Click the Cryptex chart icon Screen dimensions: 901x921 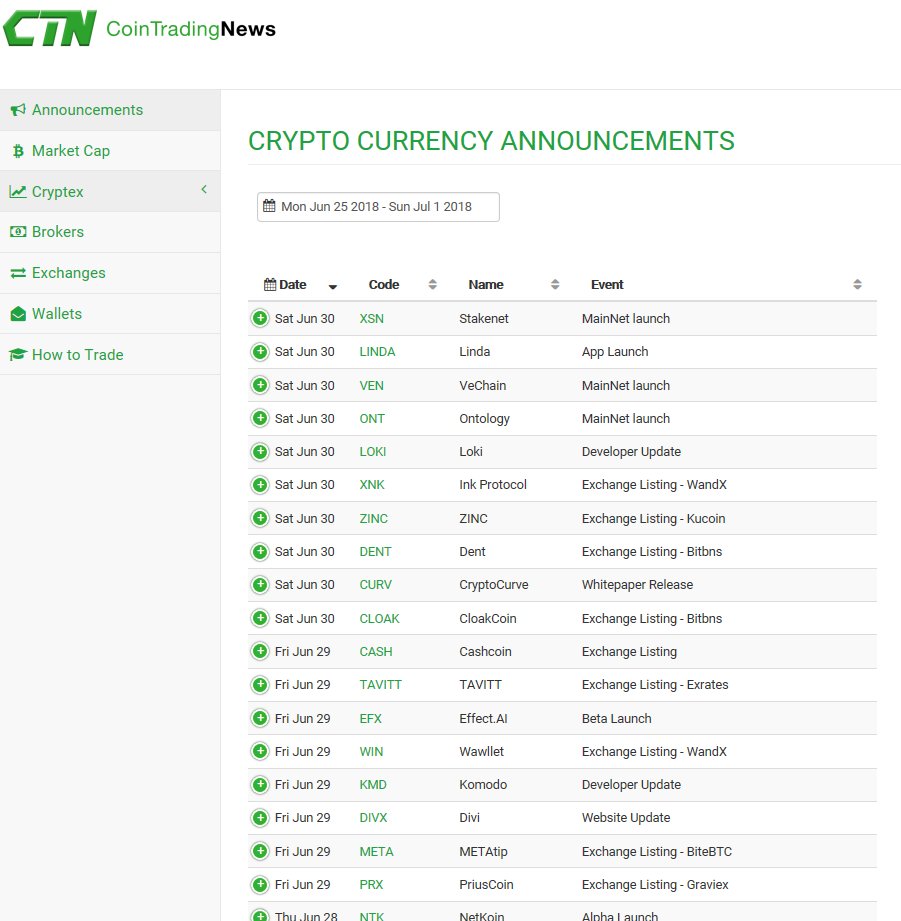point(18,191)
